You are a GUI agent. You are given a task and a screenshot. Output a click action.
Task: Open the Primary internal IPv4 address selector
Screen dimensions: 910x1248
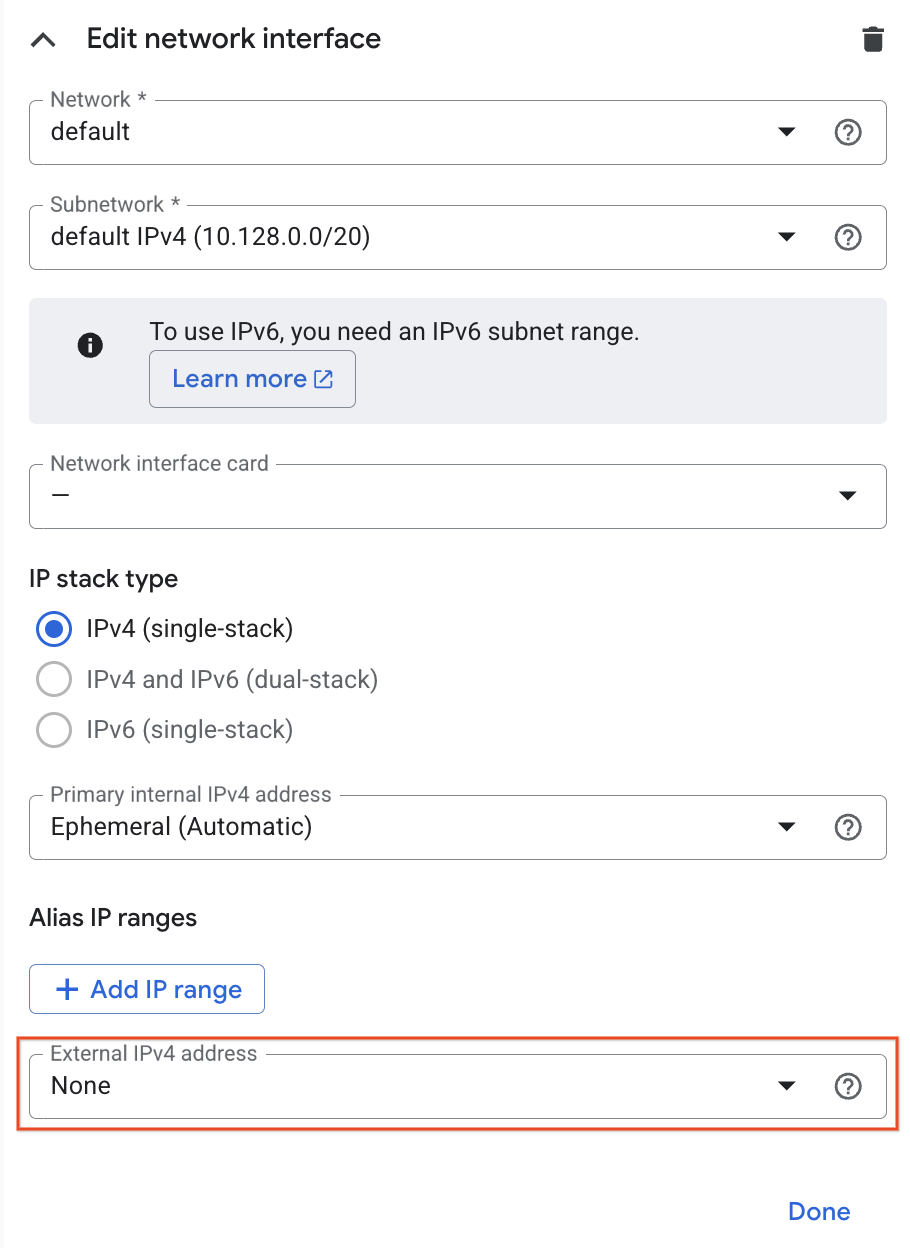point(787,827)
